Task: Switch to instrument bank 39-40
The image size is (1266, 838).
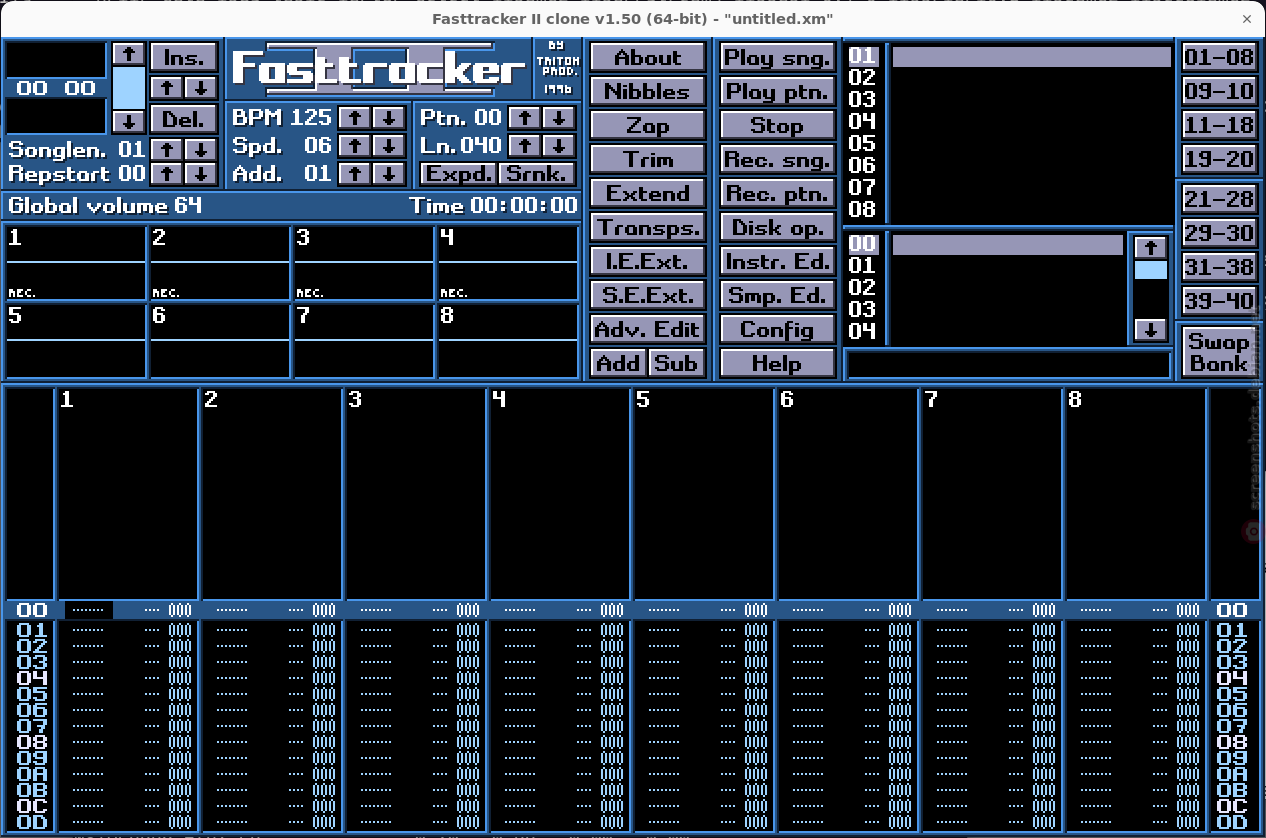Action: 1218,301
